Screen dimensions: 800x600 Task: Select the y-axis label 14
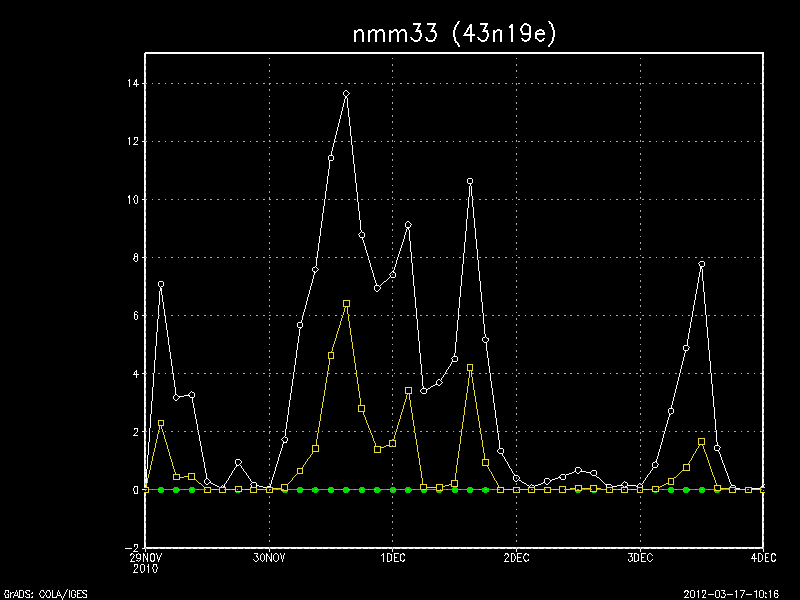pyautogui.click(x=133, y=84)
